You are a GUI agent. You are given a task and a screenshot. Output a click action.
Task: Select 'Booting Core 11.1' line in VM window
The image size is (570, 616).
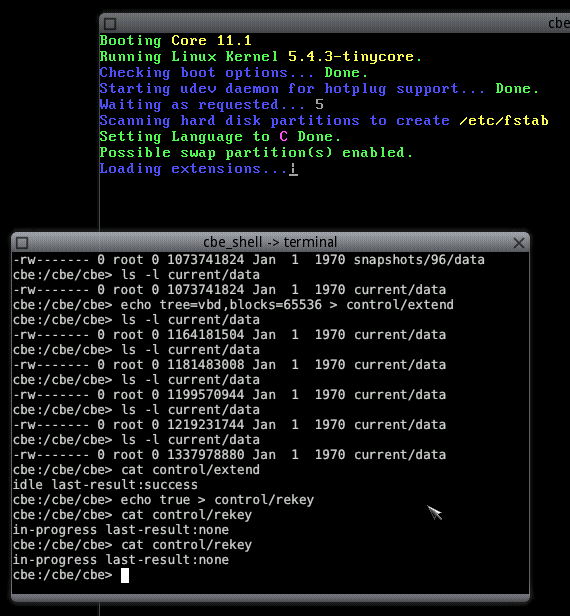[175, 40]
